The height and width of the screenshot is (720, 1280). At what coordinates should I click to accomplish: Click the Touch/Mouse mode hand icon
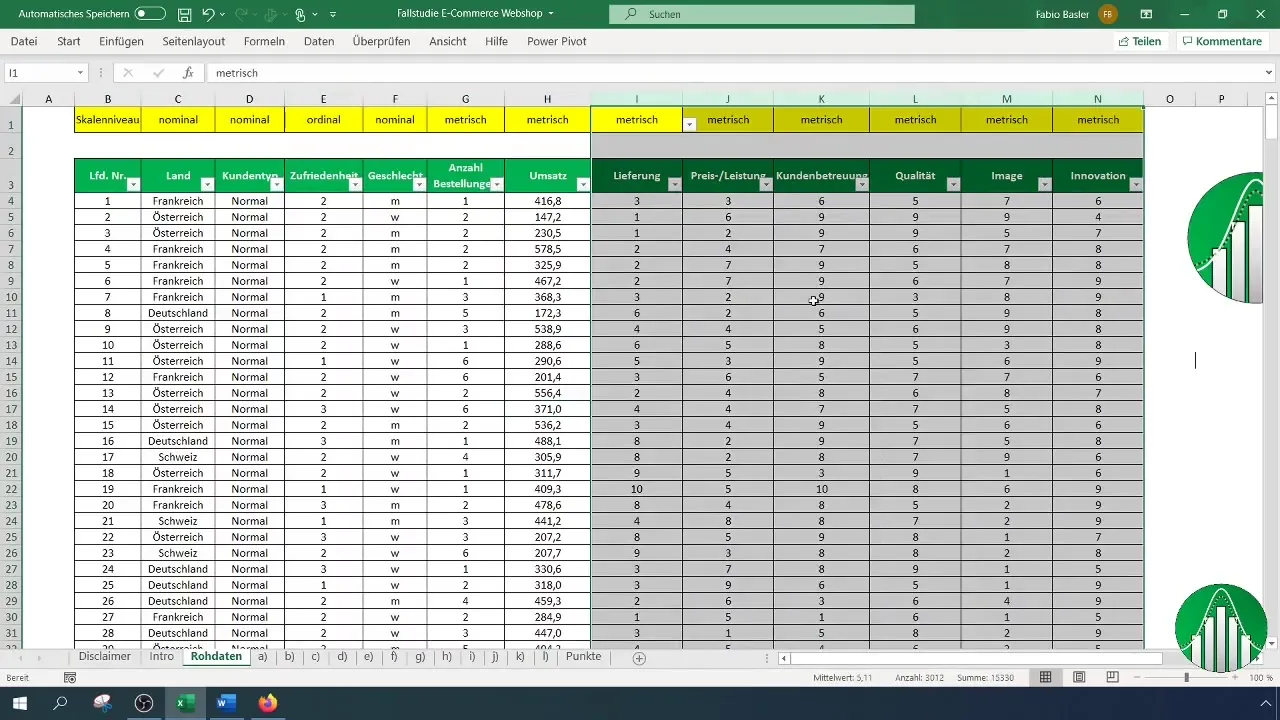299,14
